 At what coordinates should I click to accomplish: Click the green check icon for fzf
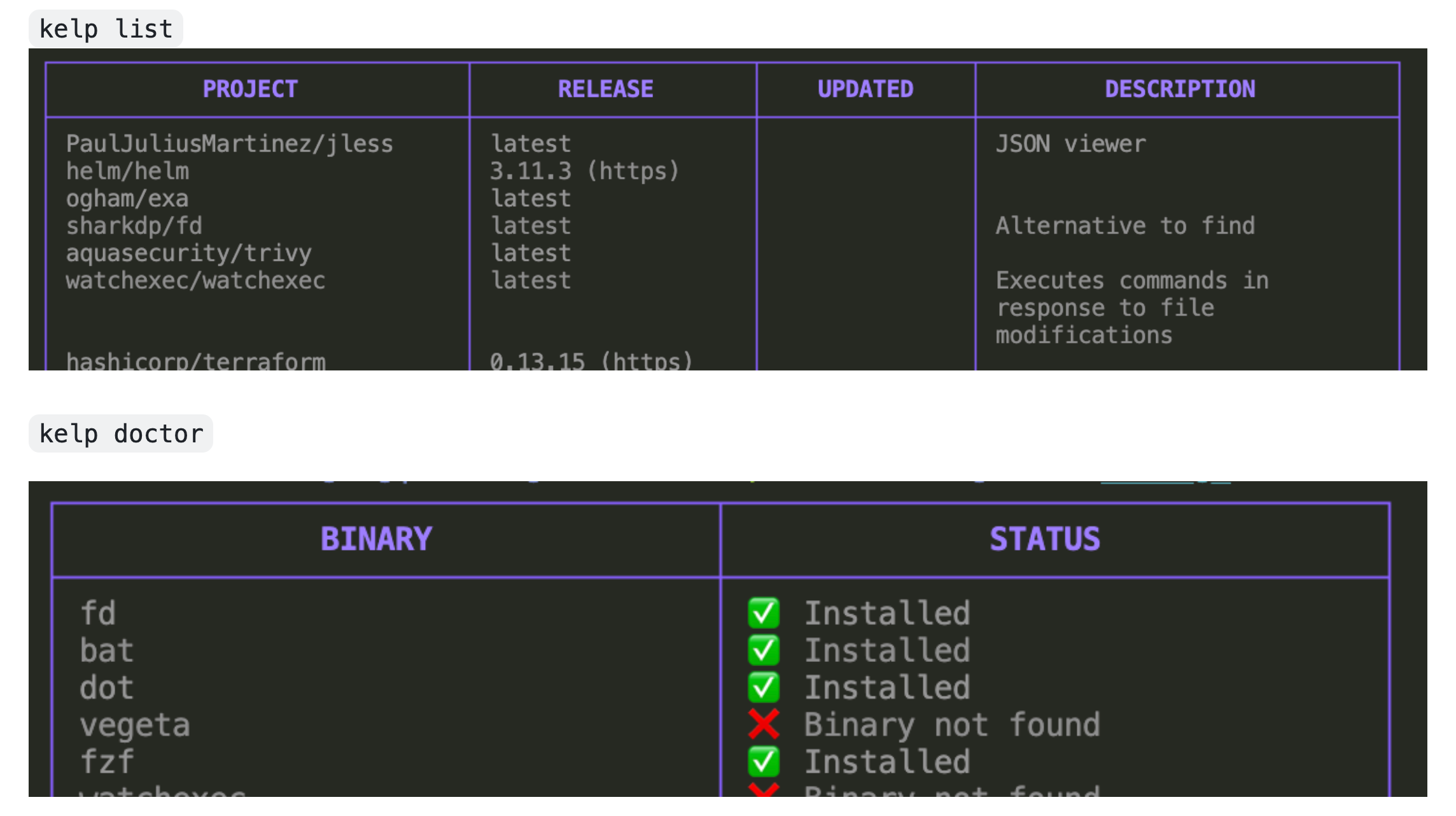(x=764, y=762)
